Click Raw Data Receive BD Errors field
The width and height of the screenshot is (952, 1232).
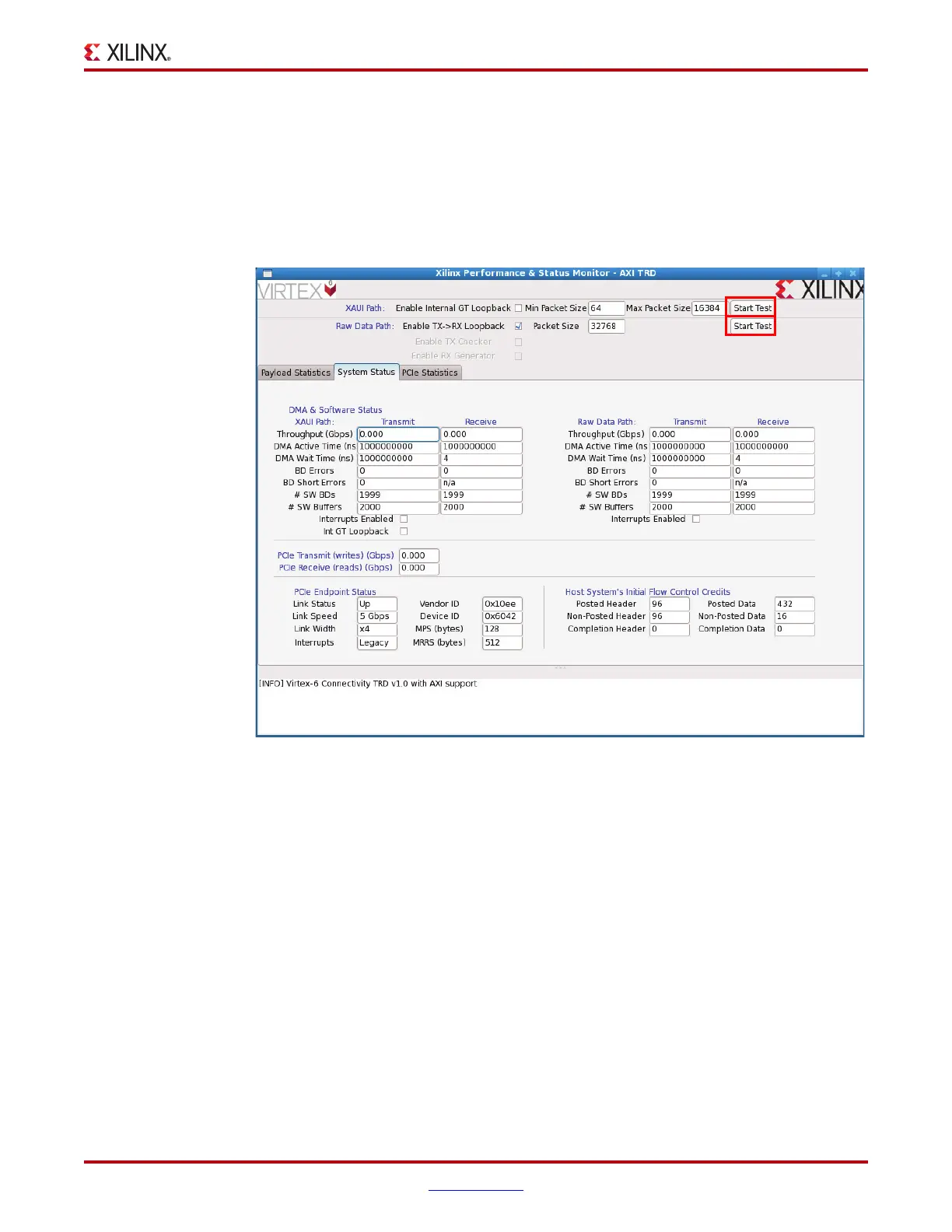[x=774, y=471]
